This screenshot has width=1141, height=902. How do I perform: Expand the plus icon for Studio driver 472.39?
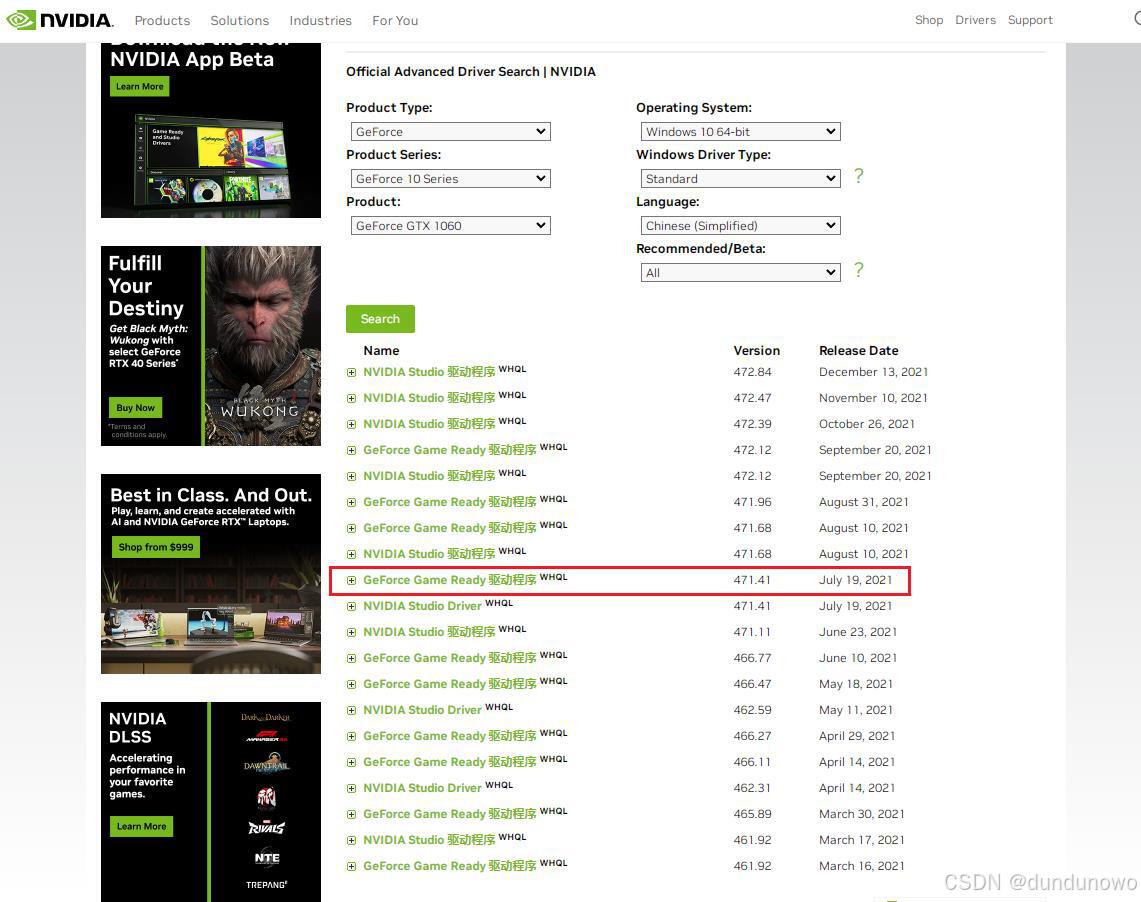click(351, 424)
